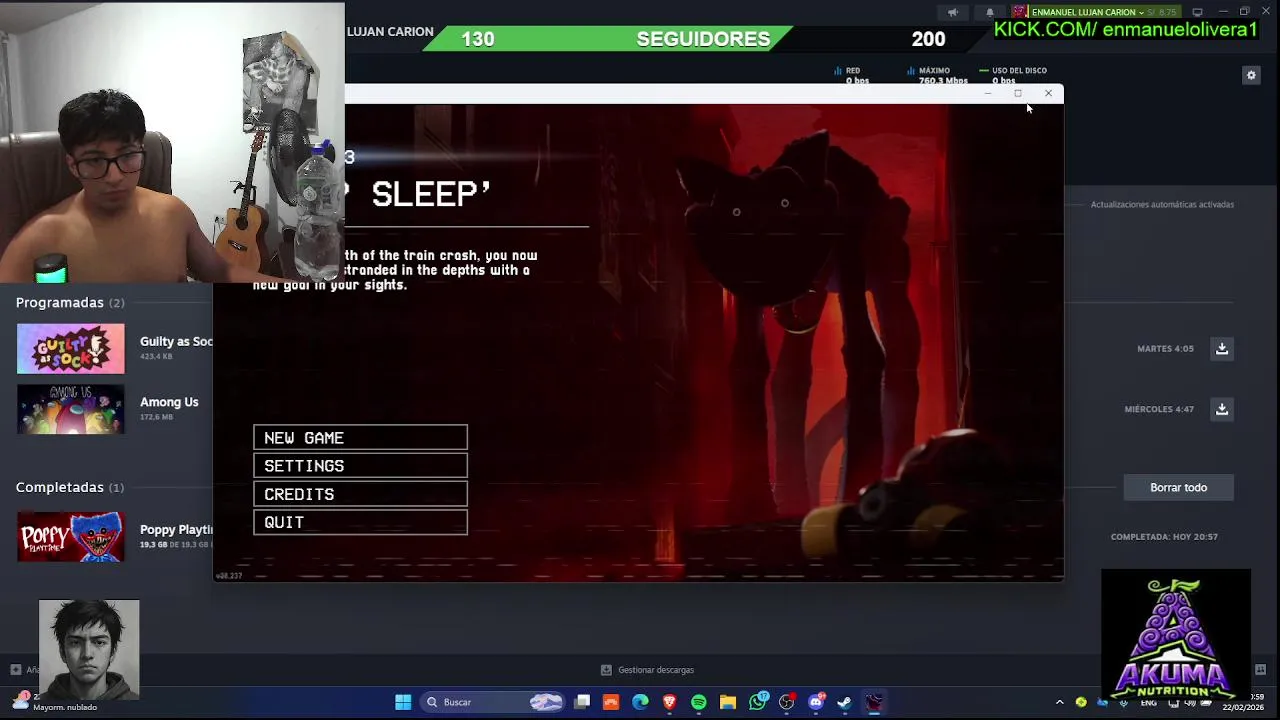Click the MÁXIMO network speed stat

point(934,71)
